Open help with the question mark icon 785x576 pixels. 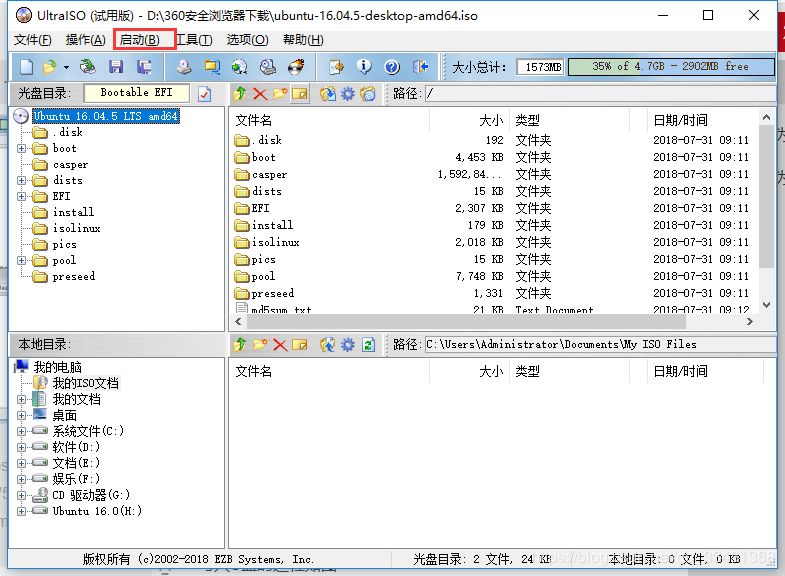click(x=392, y=67)
